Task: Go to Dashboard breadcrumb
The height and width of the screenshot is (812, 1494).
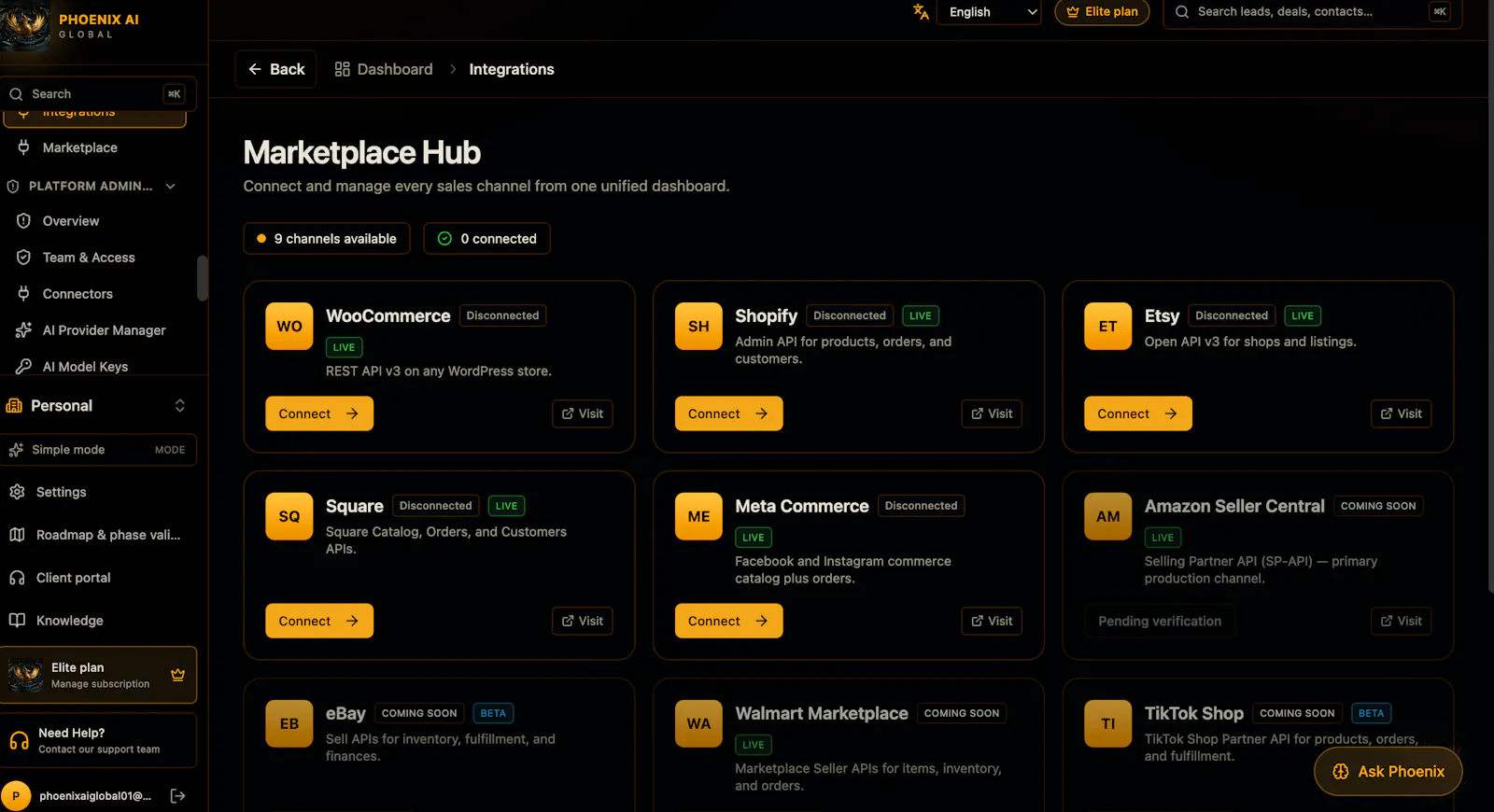Action: click(384, 69)
